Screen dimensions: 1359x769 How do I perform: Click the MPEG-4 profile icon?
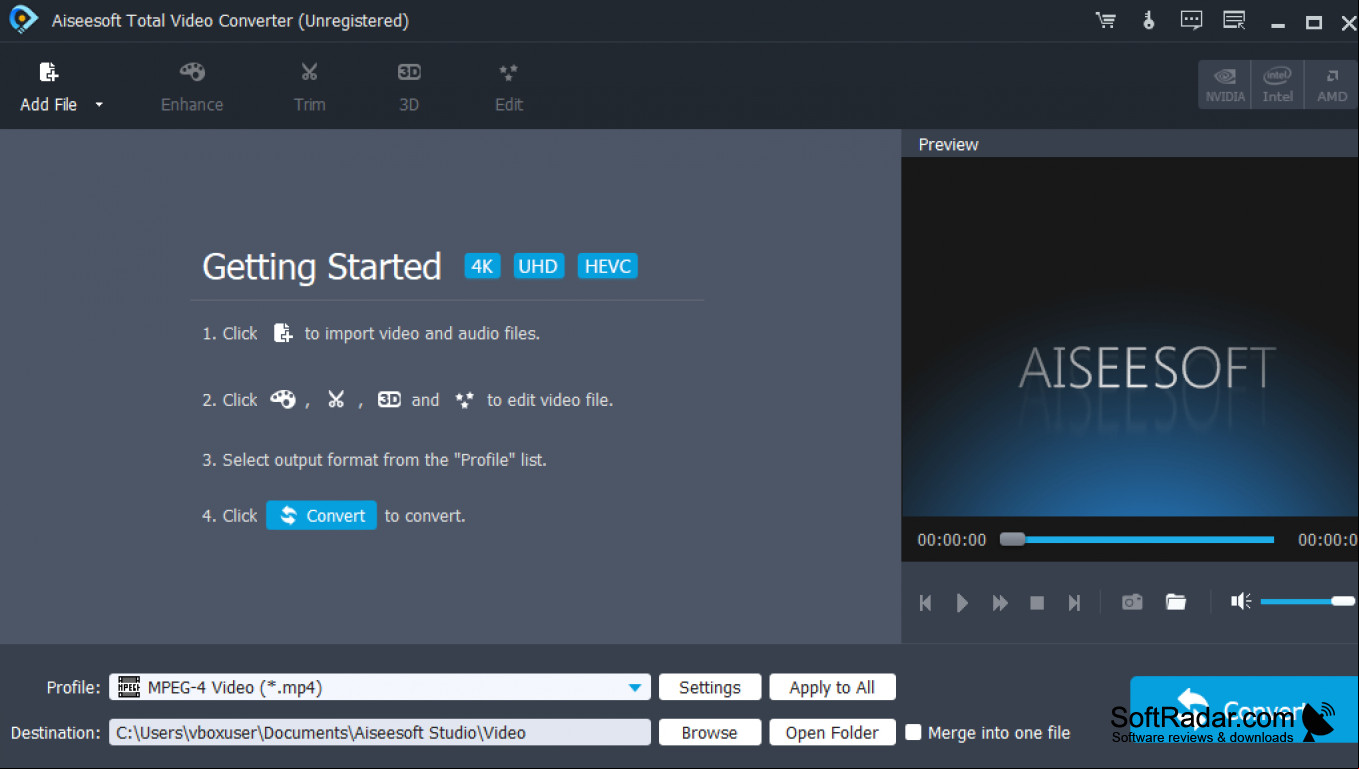pyautogui.click(x=129, y=687)
